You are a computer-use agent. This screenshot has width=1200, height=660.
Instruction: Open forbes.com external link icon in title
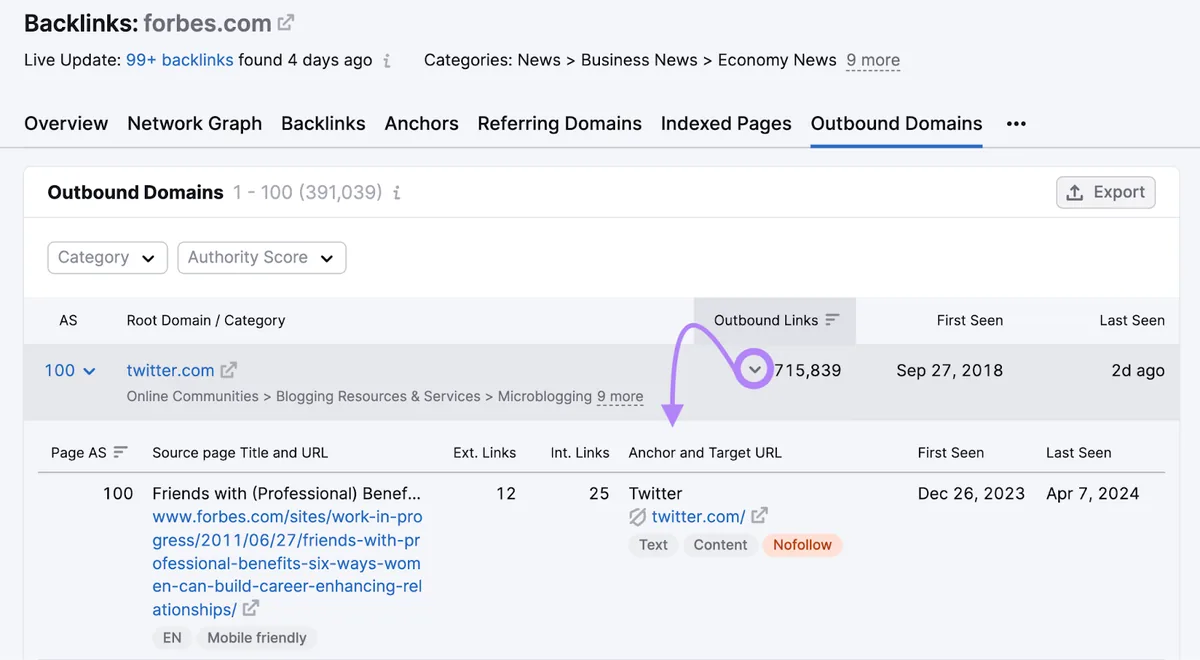286,22
